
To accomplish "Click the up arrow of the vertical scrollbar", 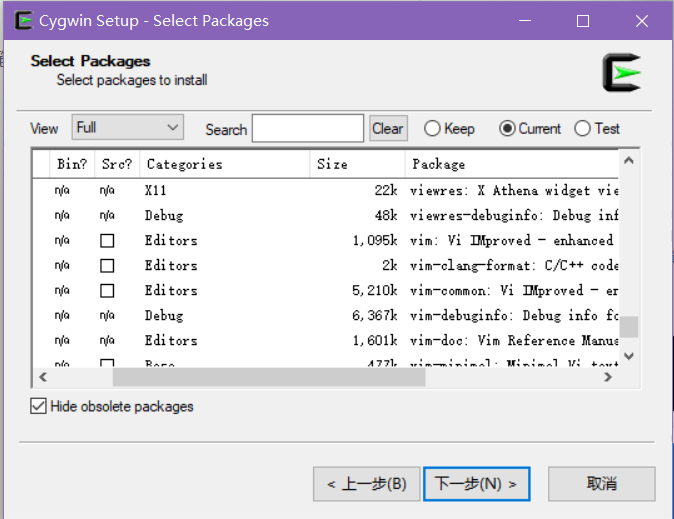I will [629, 160].
